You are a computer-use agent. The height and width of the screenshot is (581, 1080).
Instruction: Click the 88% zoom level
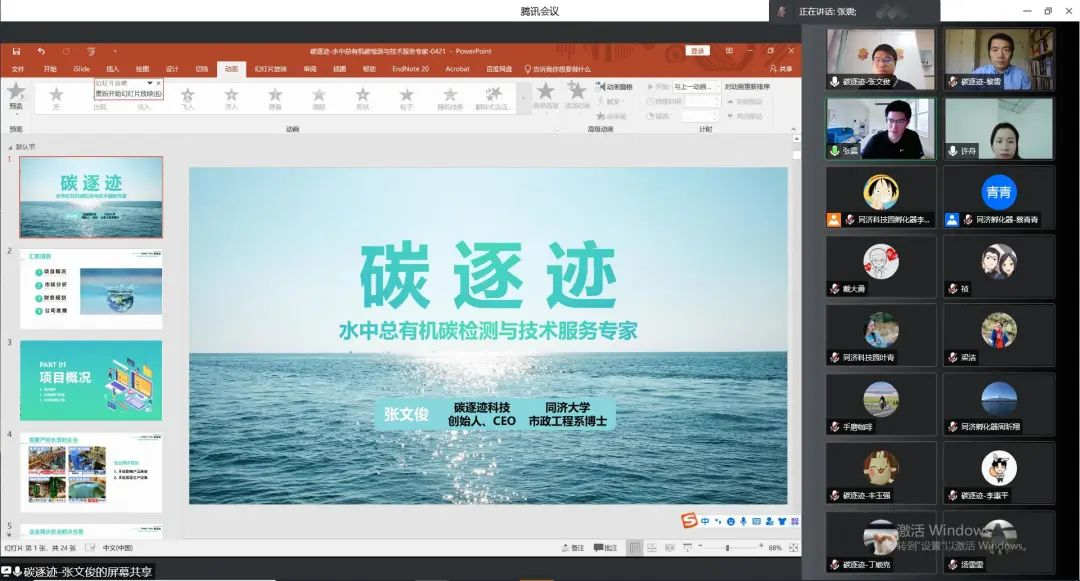pos(775,548)
